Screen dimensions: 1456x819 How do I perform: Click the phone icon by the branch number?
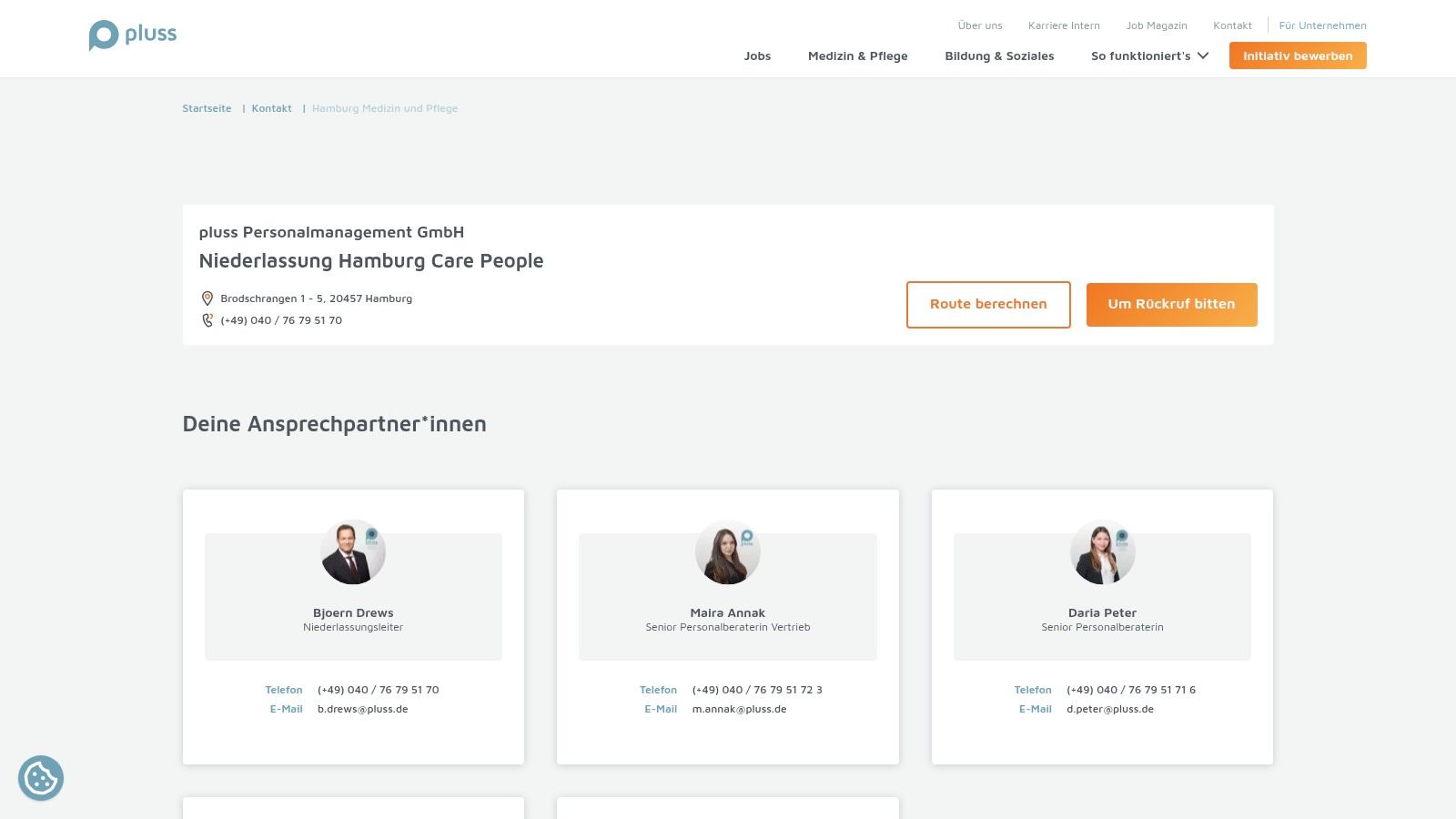point(207,320)
